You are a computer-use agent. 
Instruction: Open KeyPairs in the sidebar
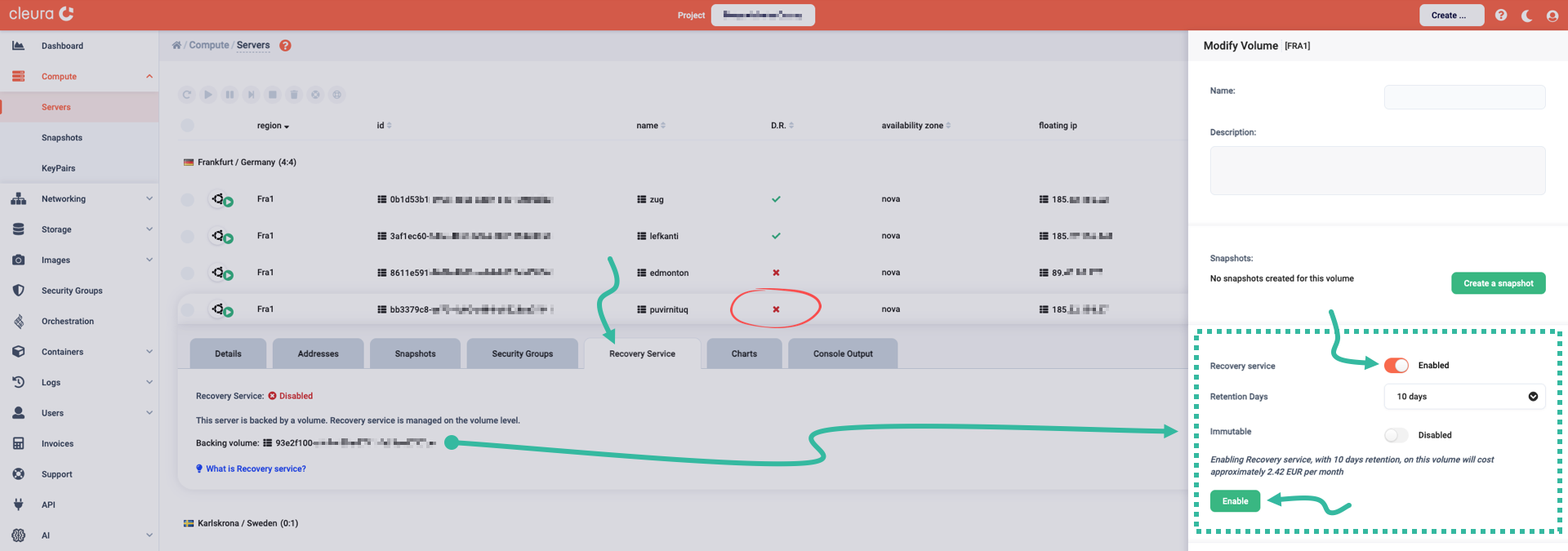58,168
